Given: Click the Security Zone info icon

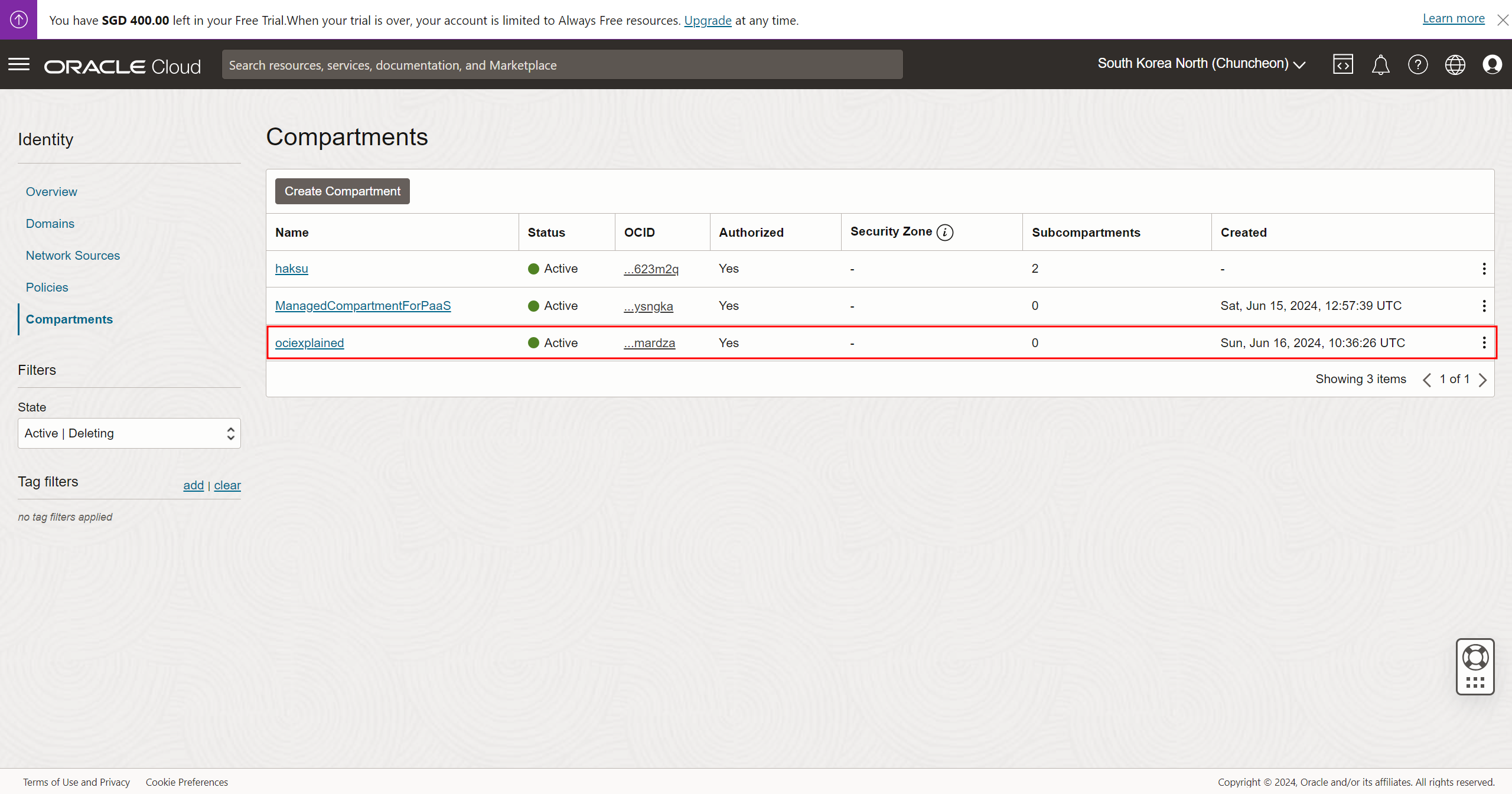Looking at the screenshot, I should point(945,233).
